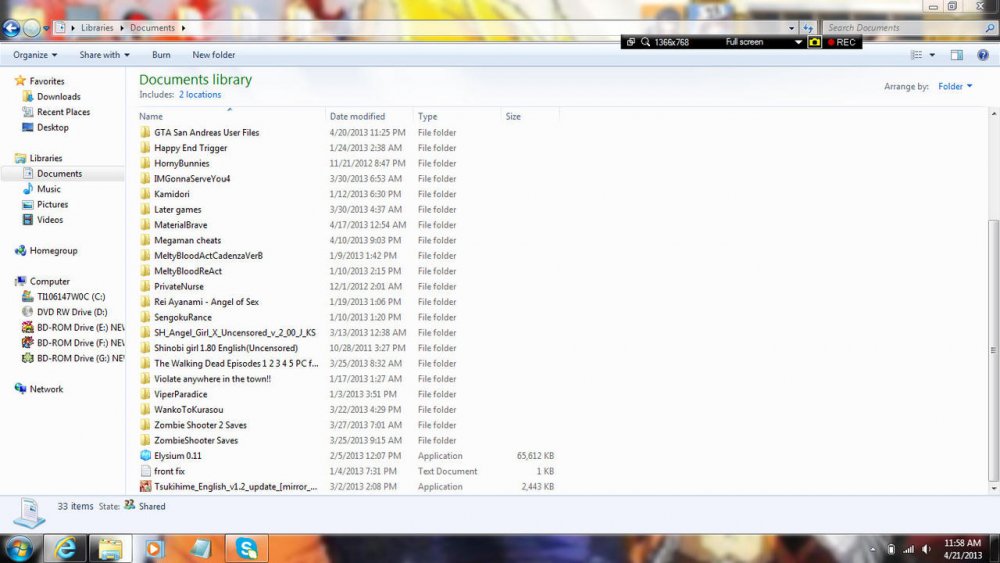
Task: Sort by the Date modified column header
Action: pyautogui.click(x=357, y=117)
